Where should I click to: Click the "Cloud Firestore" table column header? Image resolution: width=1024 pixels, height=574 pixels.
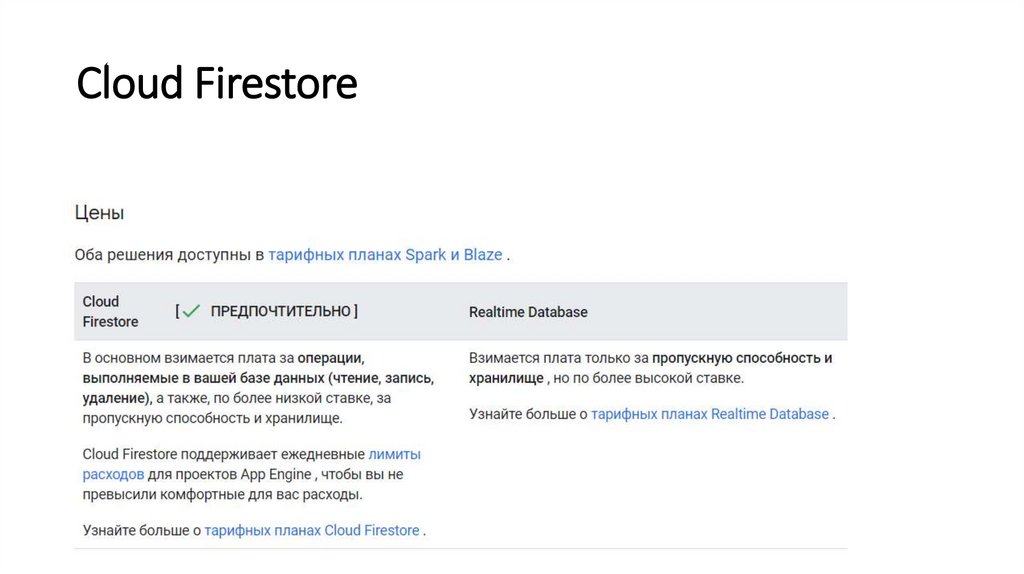pos(110,311)
